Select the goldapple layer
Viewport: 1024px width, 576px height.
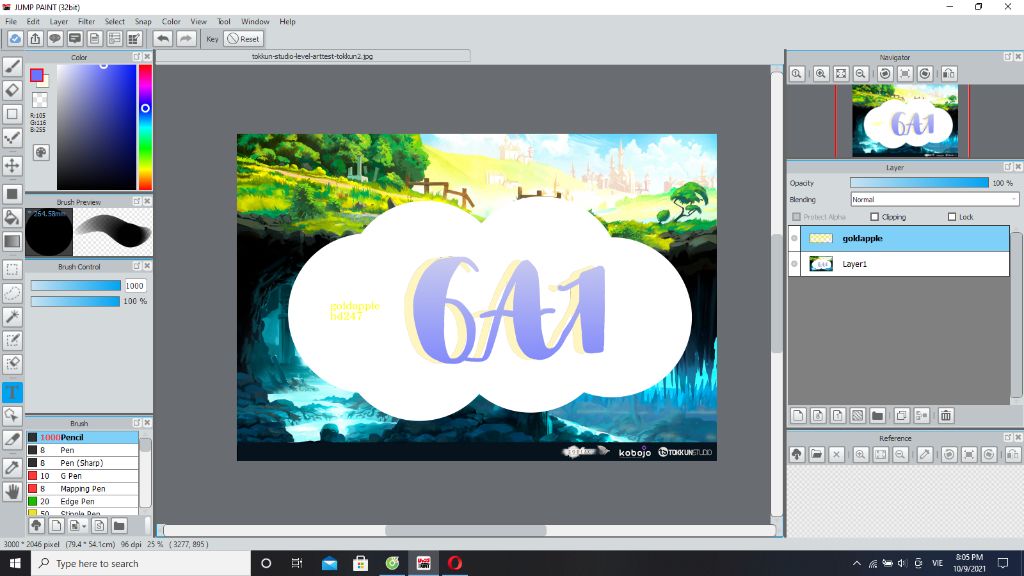(899, 238)
